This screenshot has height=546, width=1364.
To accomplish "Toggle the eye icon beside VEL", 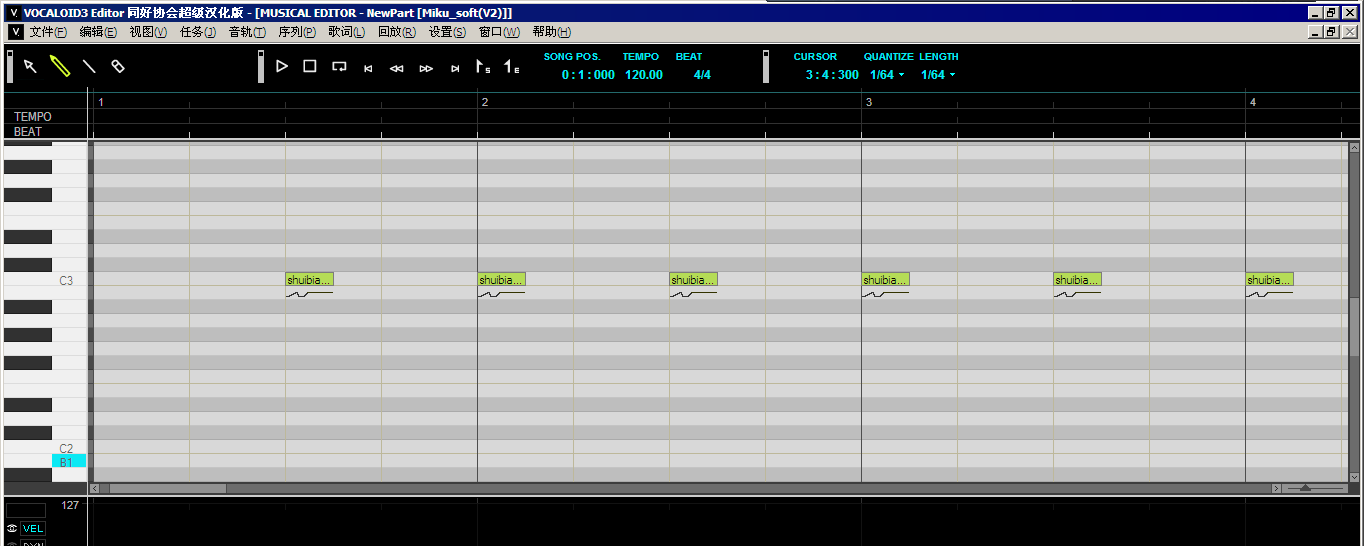I will point(12,528).
